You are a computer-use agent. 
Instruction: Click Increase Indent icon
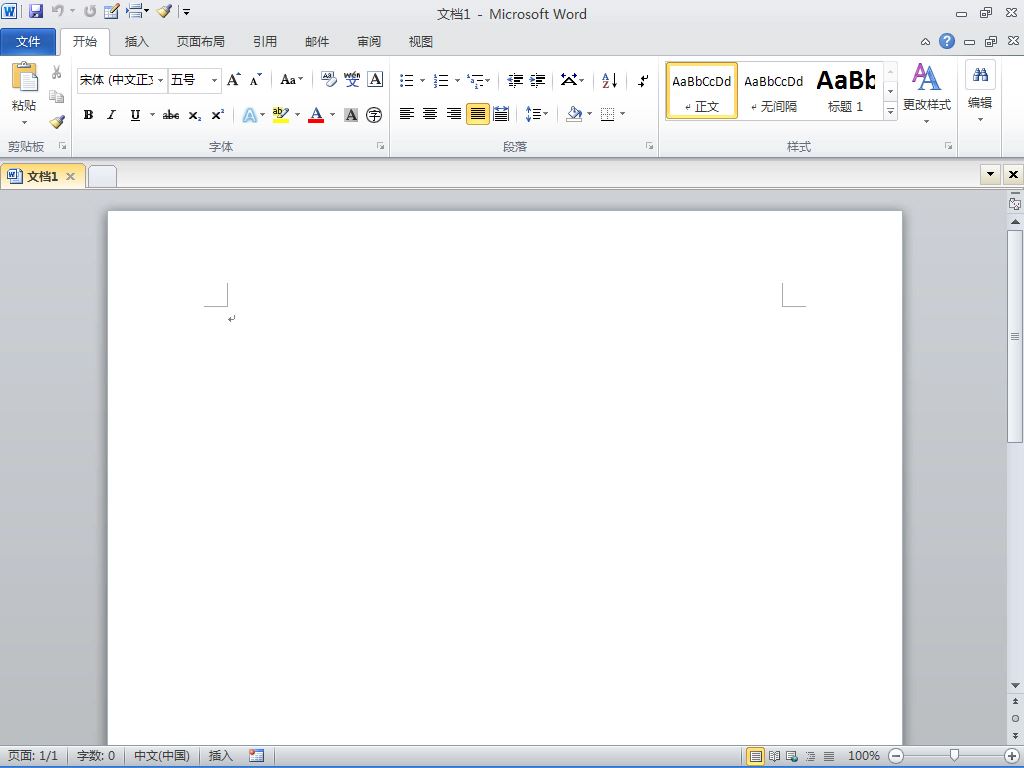point(537,80)
